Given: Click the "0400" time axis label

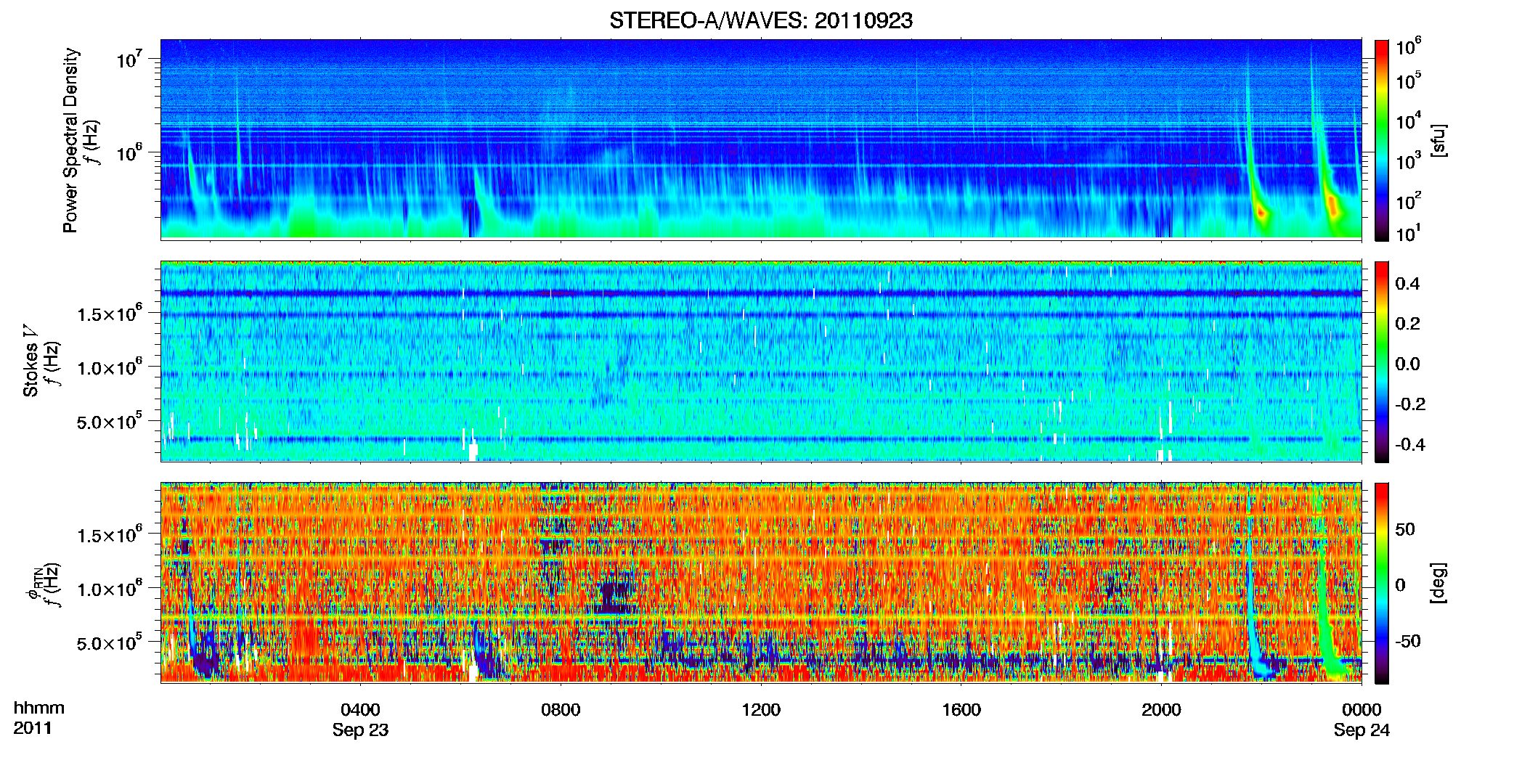Looking at the screenshot, I should coord(360,709).
